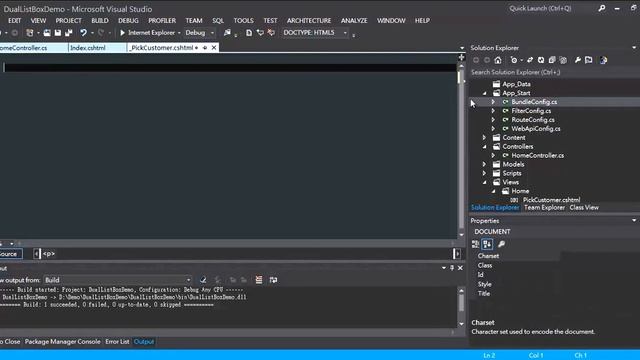Expand the Scripts folder

[x=484, y=173]
